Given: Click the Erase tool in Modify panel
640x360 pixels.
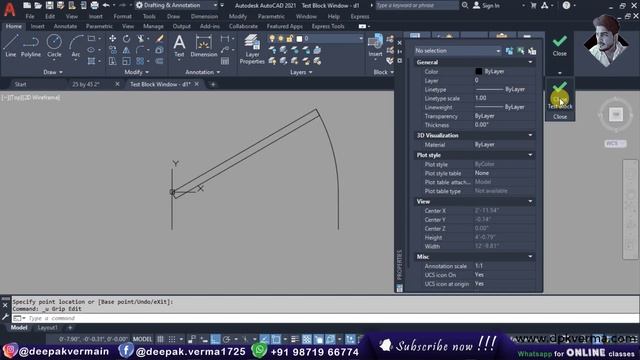Looking at the screenshot, I should coord(159,38).
